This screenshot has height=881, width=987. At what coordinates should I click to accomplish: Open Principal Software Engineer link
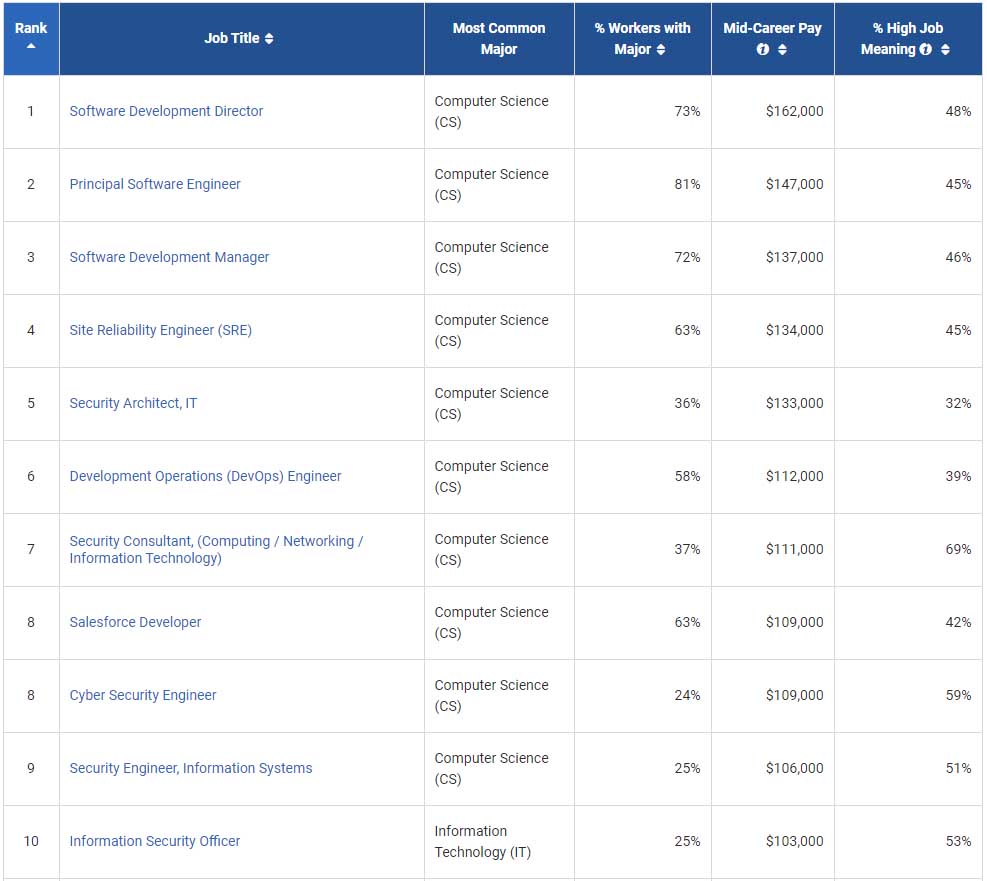(x=155, y=184)
